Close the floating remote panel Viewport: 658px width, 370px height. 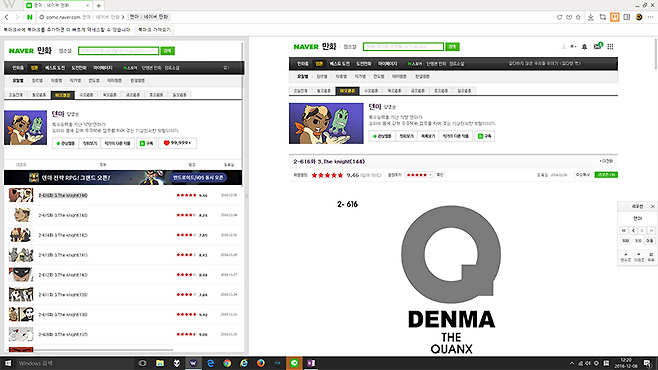click(x=653, y=206)
